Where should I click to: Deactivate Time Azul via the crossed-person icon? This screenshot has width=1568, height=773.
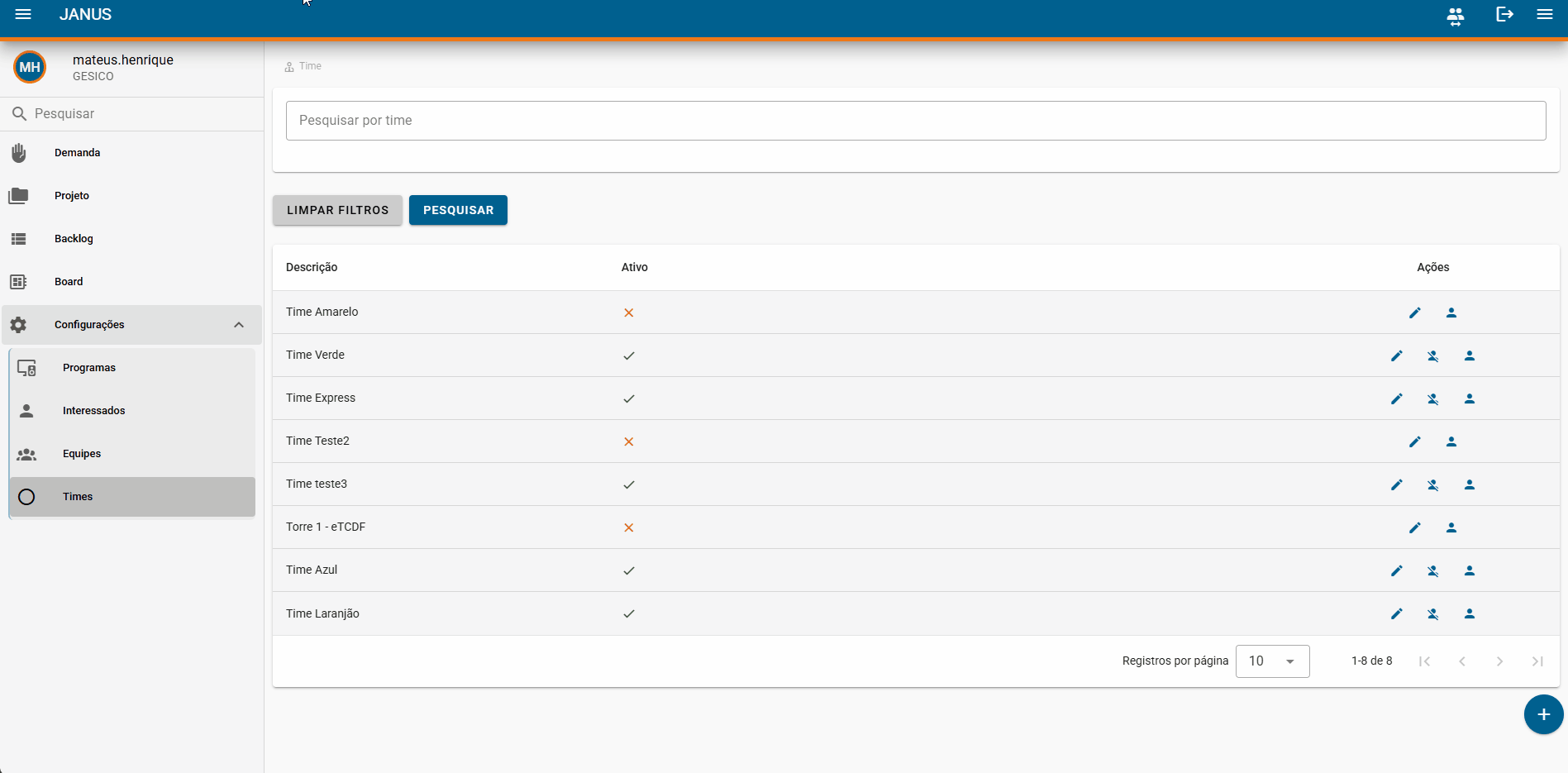coord(1432,570)
